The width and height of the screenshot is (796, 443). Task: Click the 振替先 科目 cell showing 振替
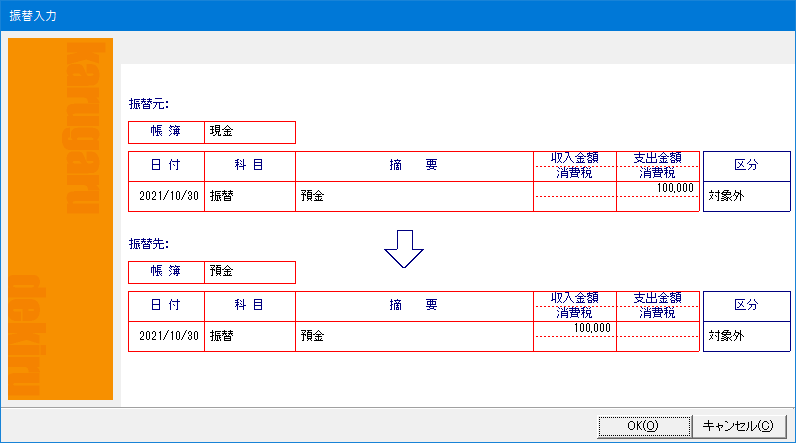pos(250,336)
